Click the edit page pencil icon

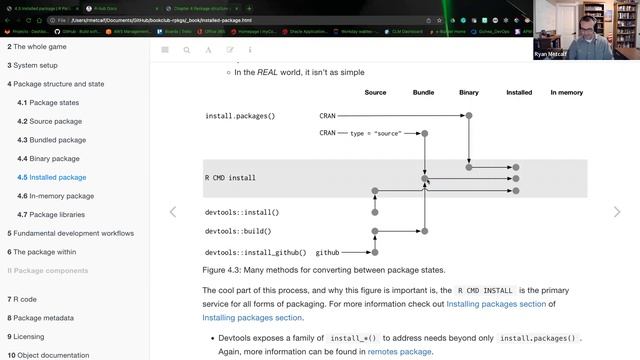[230, 50]
